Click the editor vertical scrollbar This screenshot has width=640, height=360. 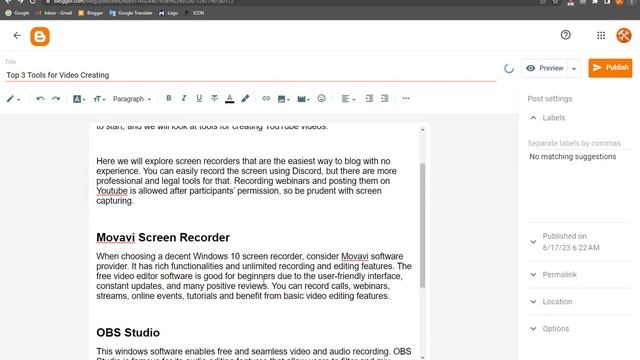tap(422, 225)
